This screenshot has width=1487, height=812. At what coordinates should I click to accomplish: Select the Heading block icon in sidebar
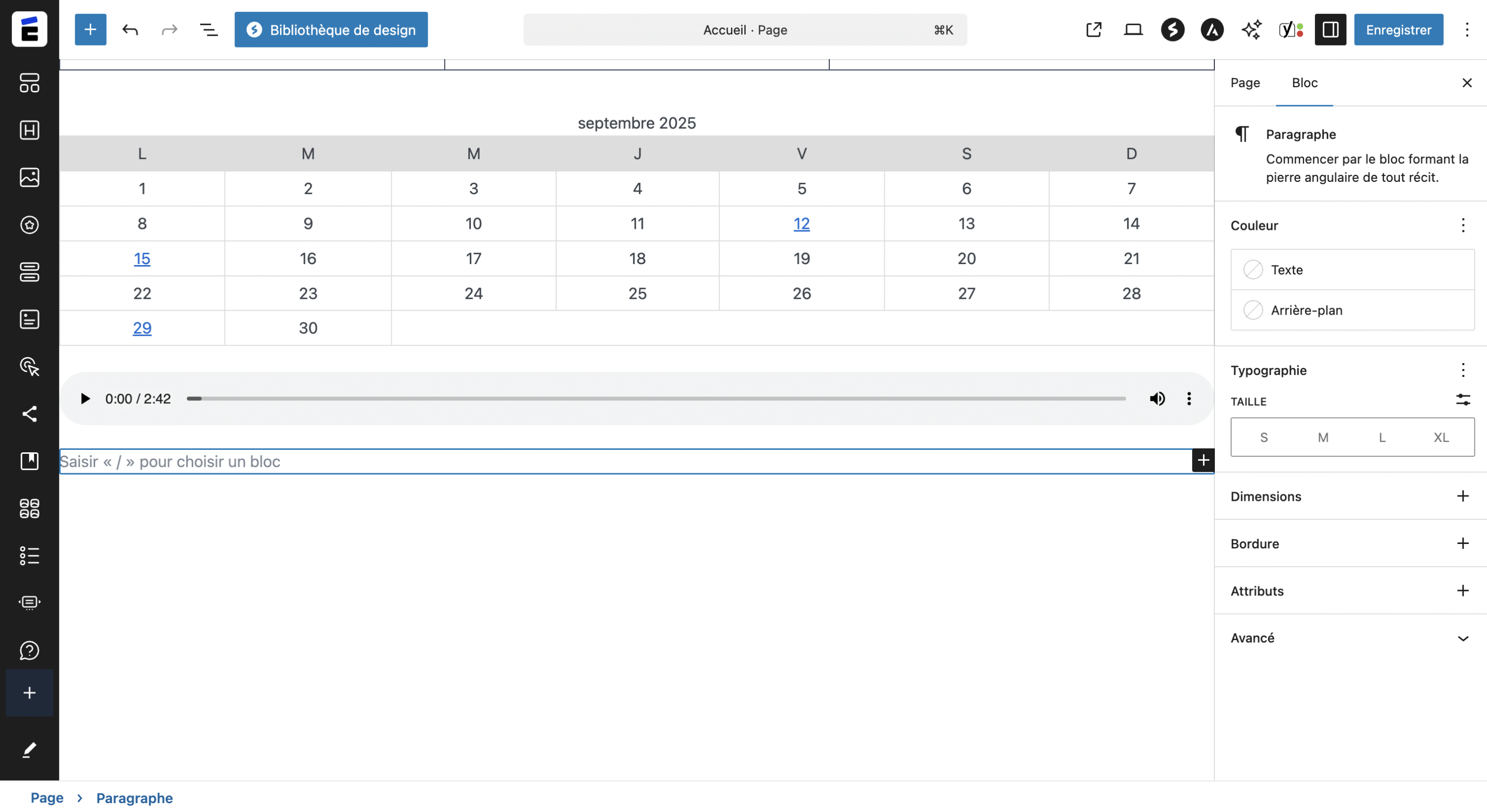pos(29,130)
